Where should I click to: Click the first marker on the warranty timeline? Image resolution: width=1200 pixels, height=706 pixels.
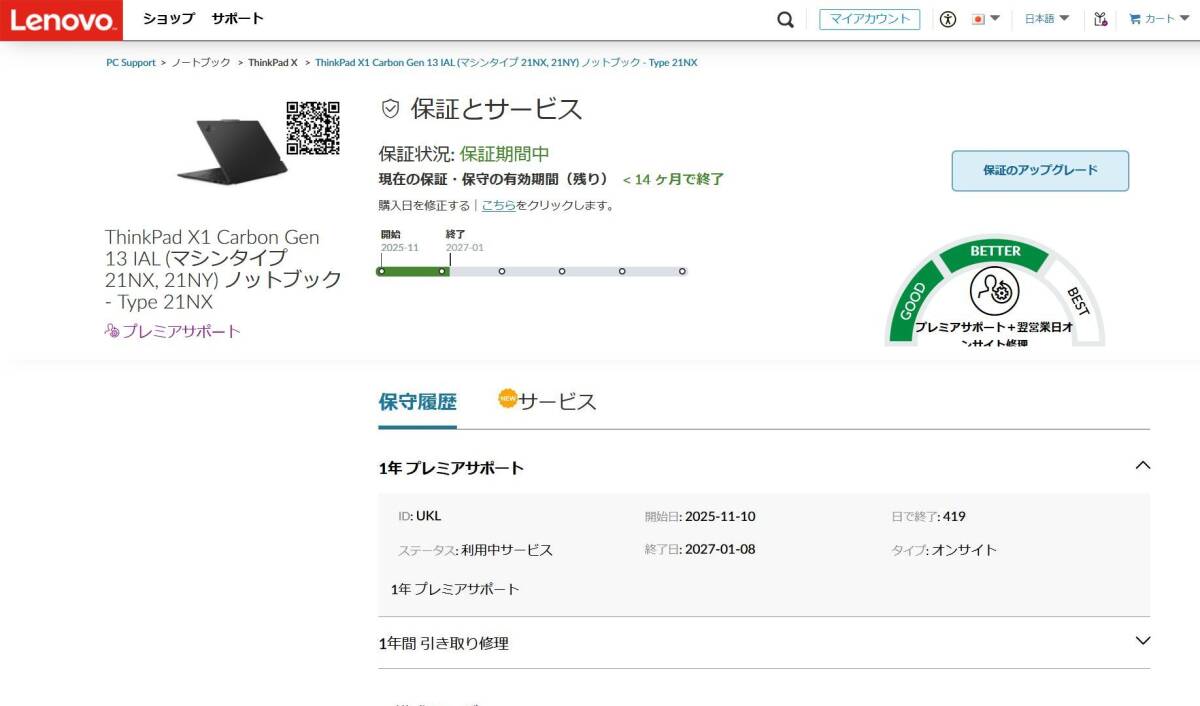tap(383, 271)
